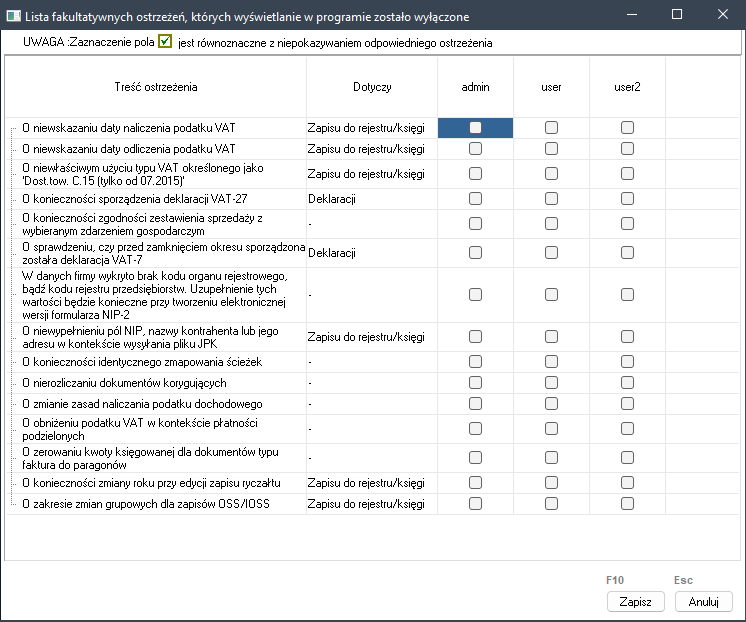This screenshot has height=622, width=746.
Task: Tick user checkbox for 'niewskazaniu daty naliczenia podatku VAT'
Action: tap(551, 128)
